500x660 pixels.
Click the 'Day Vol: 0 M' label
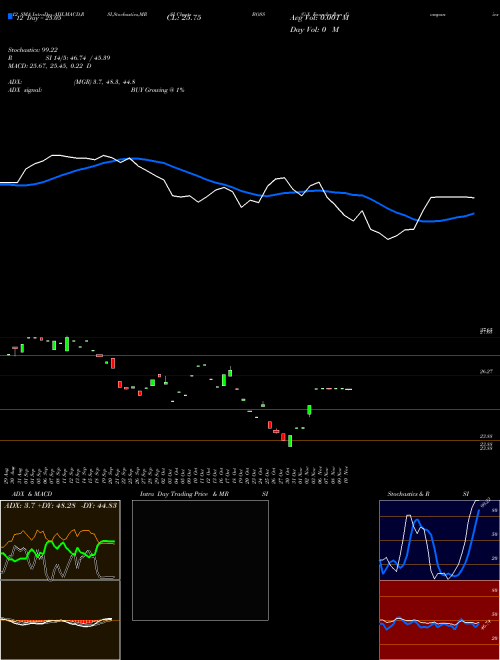tap(314, 30)
